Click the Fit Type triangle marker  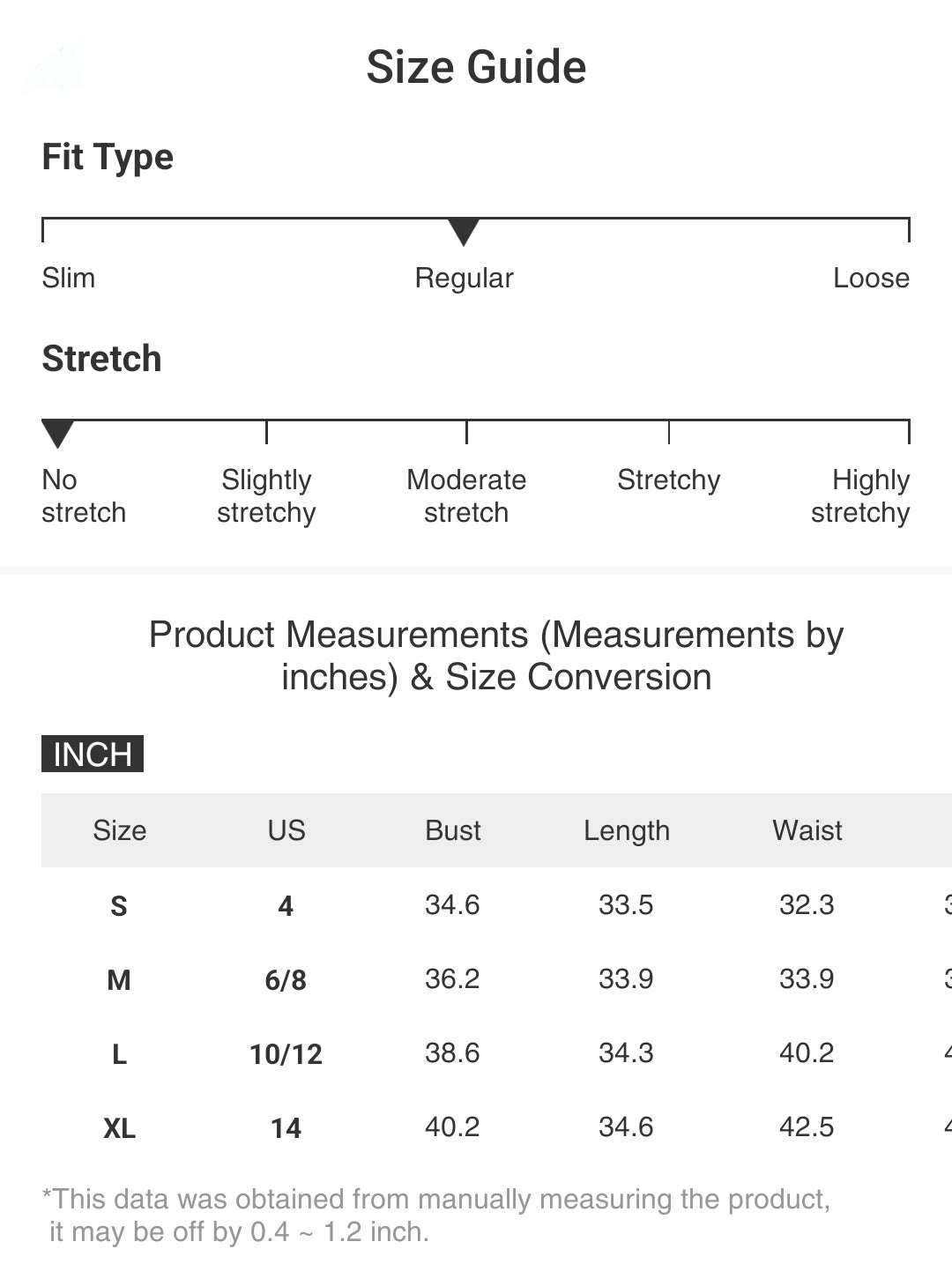click(464, 232)
